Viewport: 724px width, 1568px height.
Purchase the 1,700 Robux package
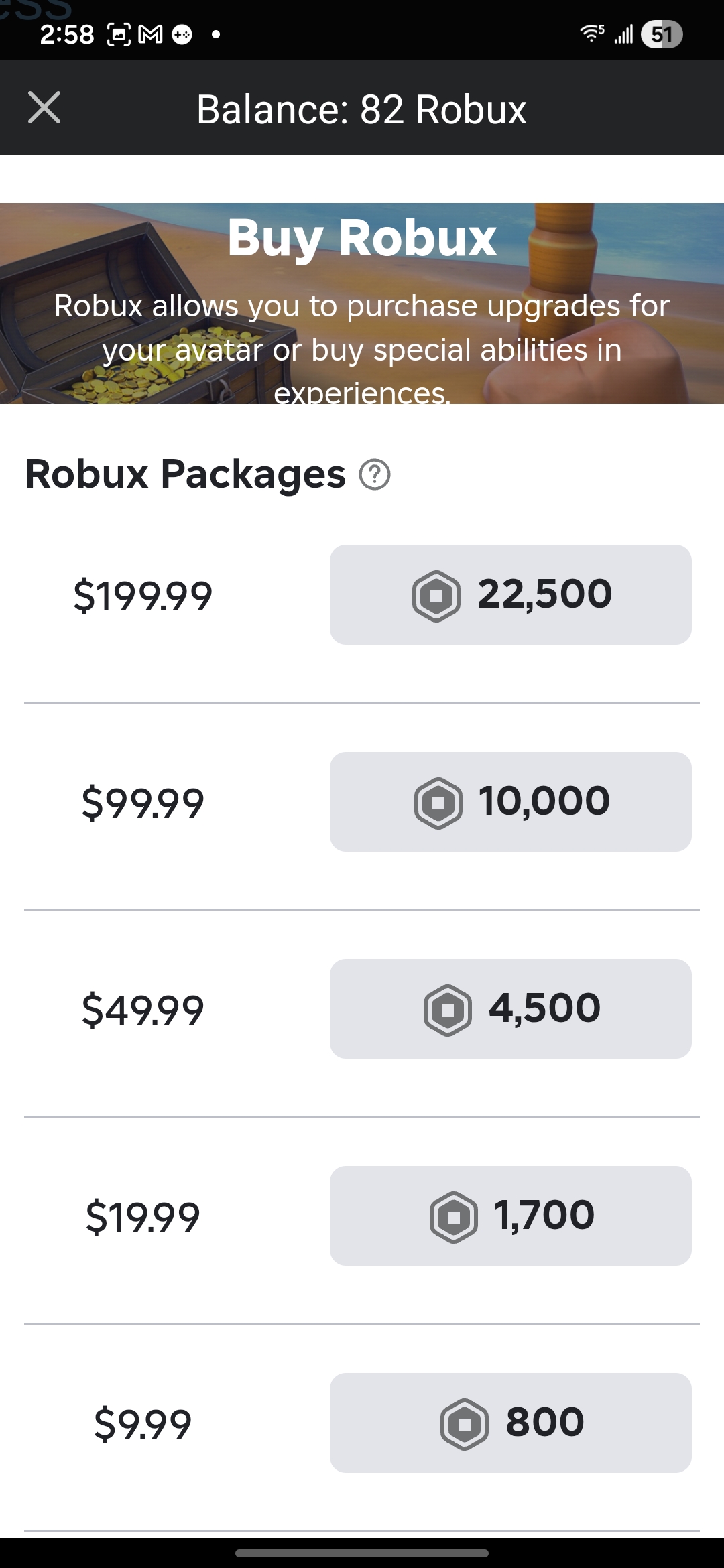(510, 1216)
